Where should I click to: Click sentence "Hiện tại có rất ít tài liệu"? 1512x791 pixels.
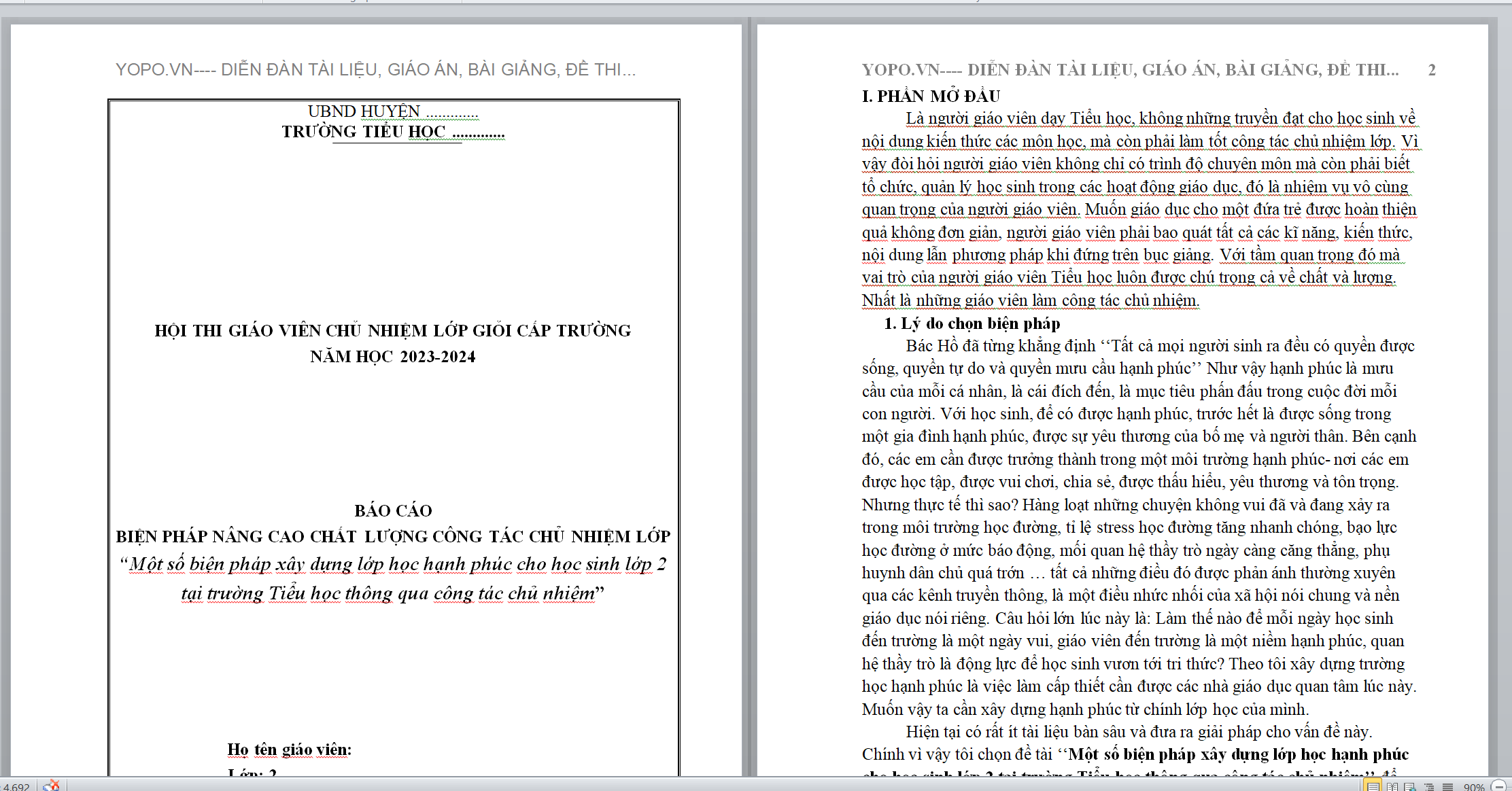(x=1139, y=732)
